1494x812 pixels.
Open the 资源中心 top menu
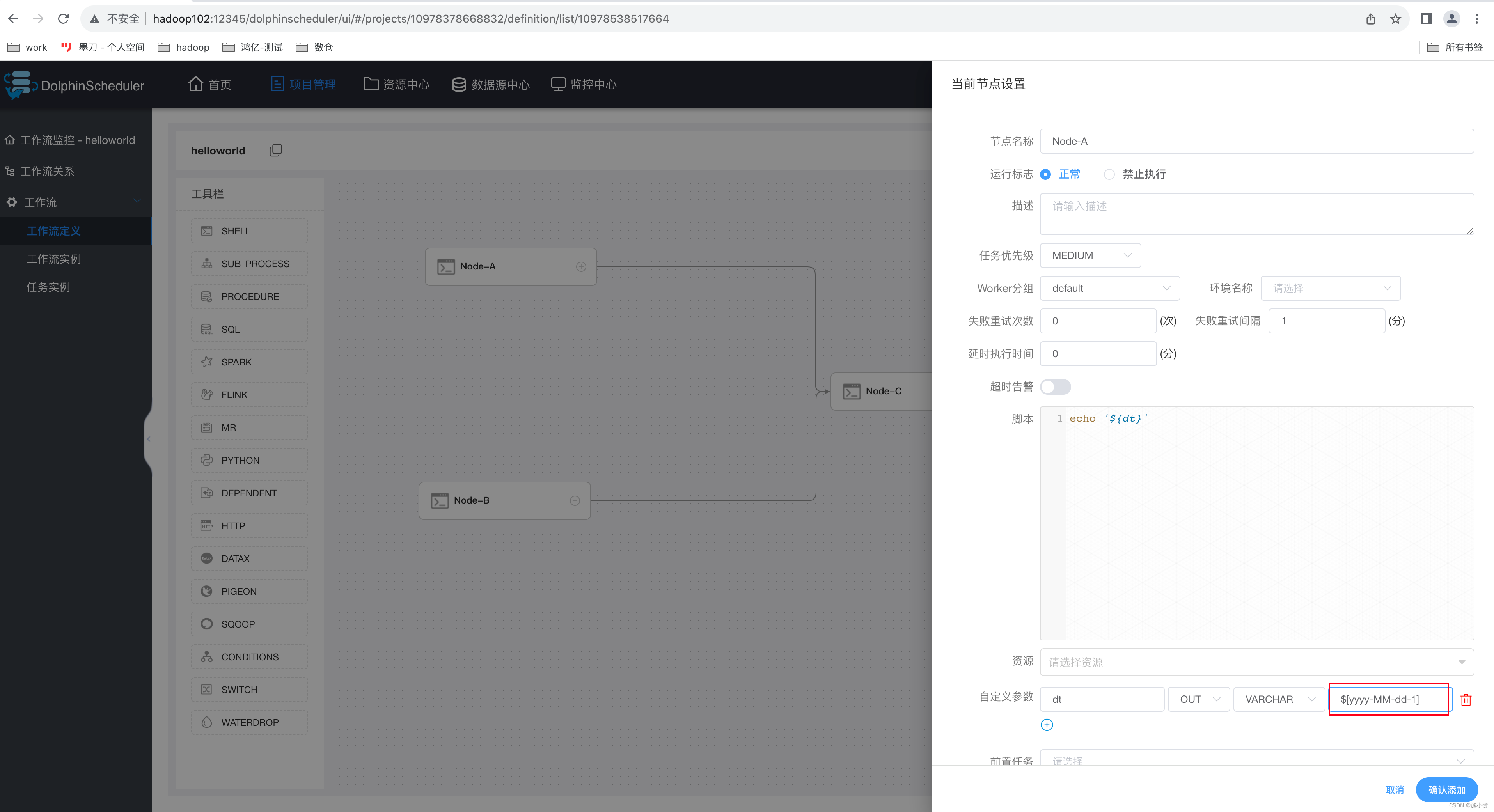397,85
